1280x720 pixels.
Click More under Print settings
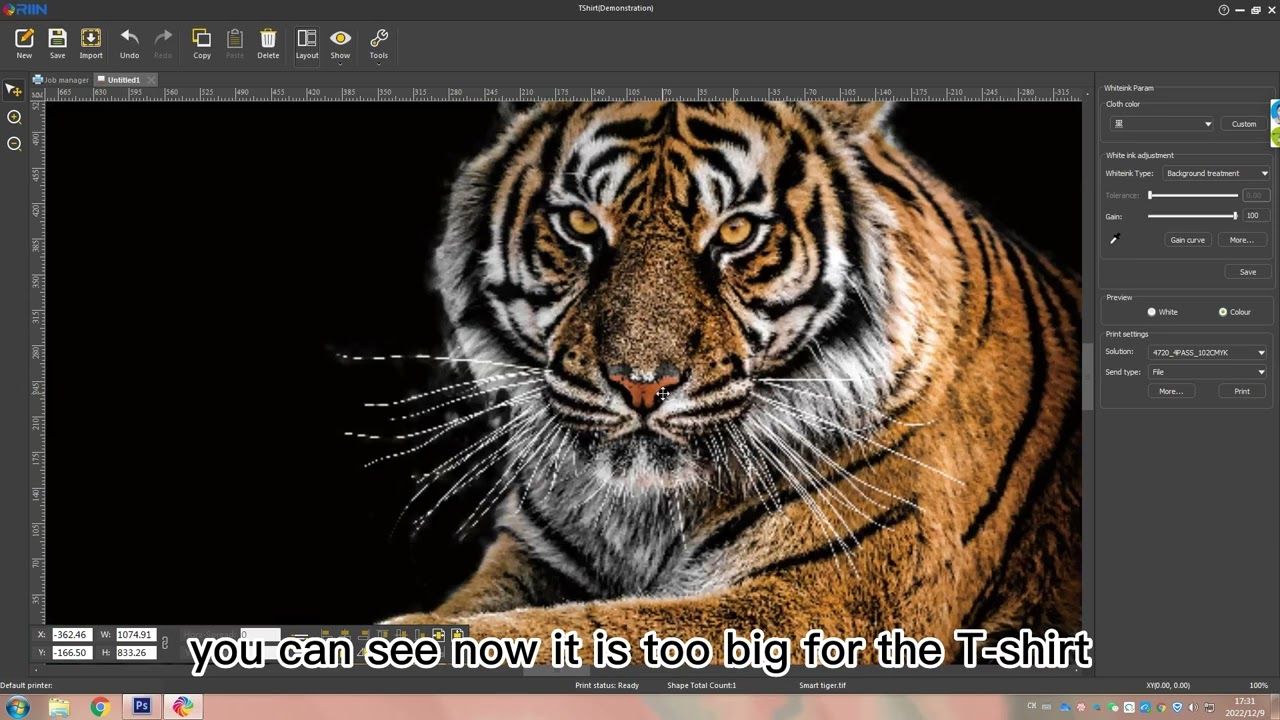tap(1171, 392)
